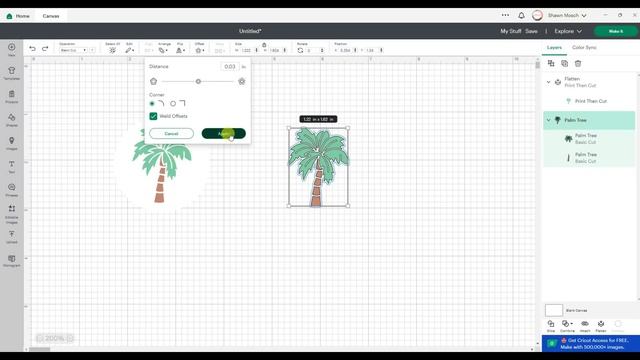The image size is (640, 360).
Task: Select the palm tree image with offset on canvas
Action: pos(318,167)
